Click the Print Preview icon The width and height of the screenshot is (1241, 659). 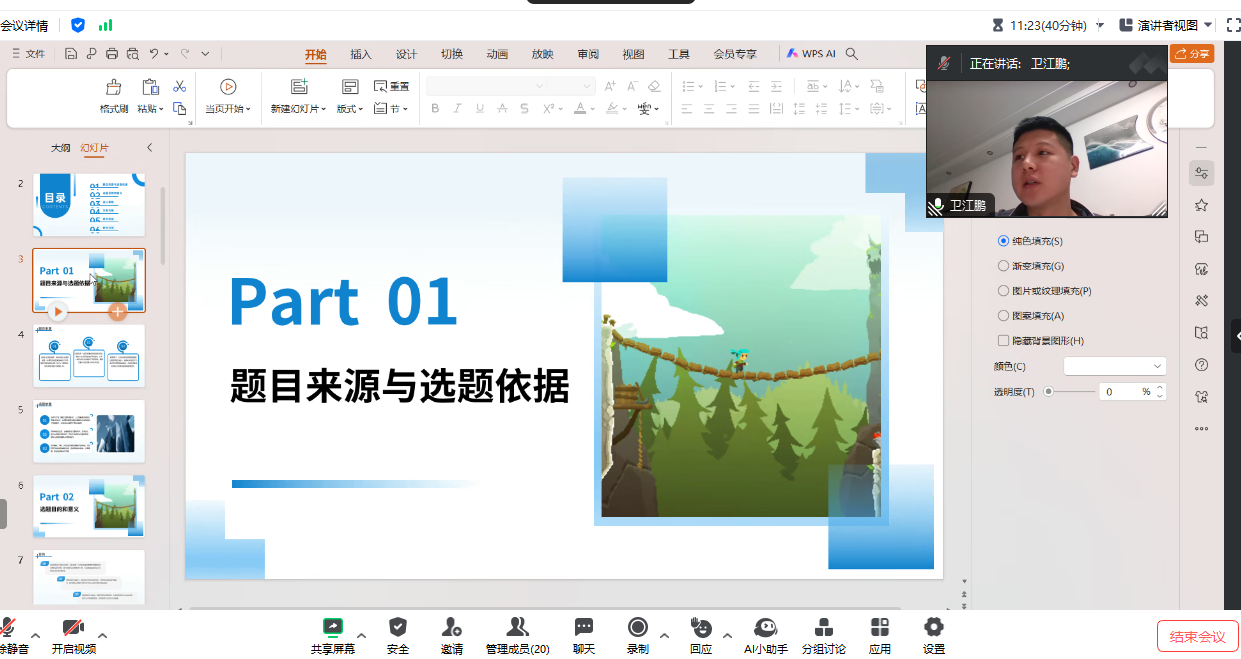131,54
